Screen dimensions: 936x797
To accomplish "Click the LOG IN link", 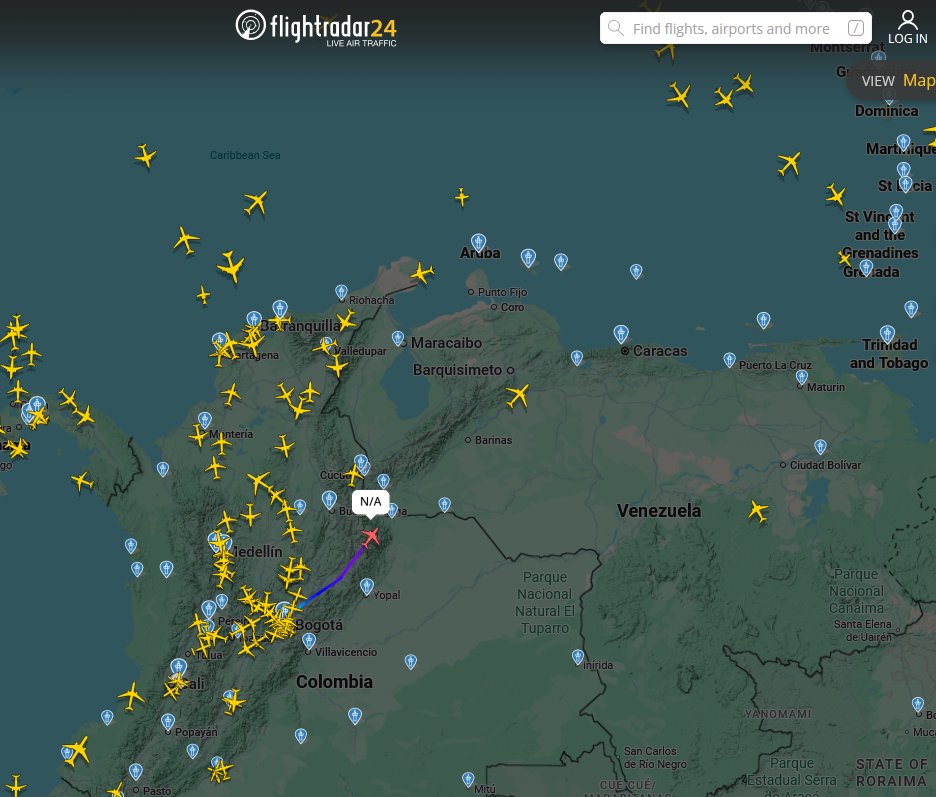I will (x=907, y=38).
